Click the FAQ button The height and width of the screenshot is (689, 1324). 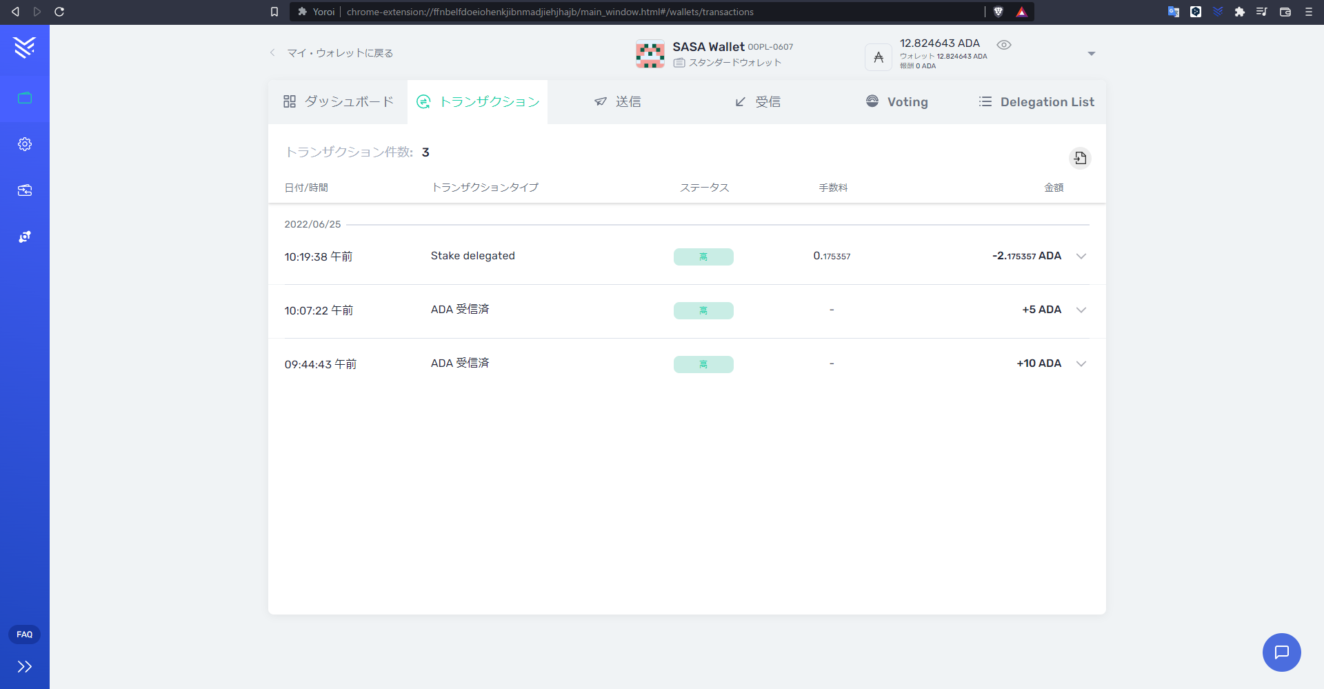click(25, 634)
